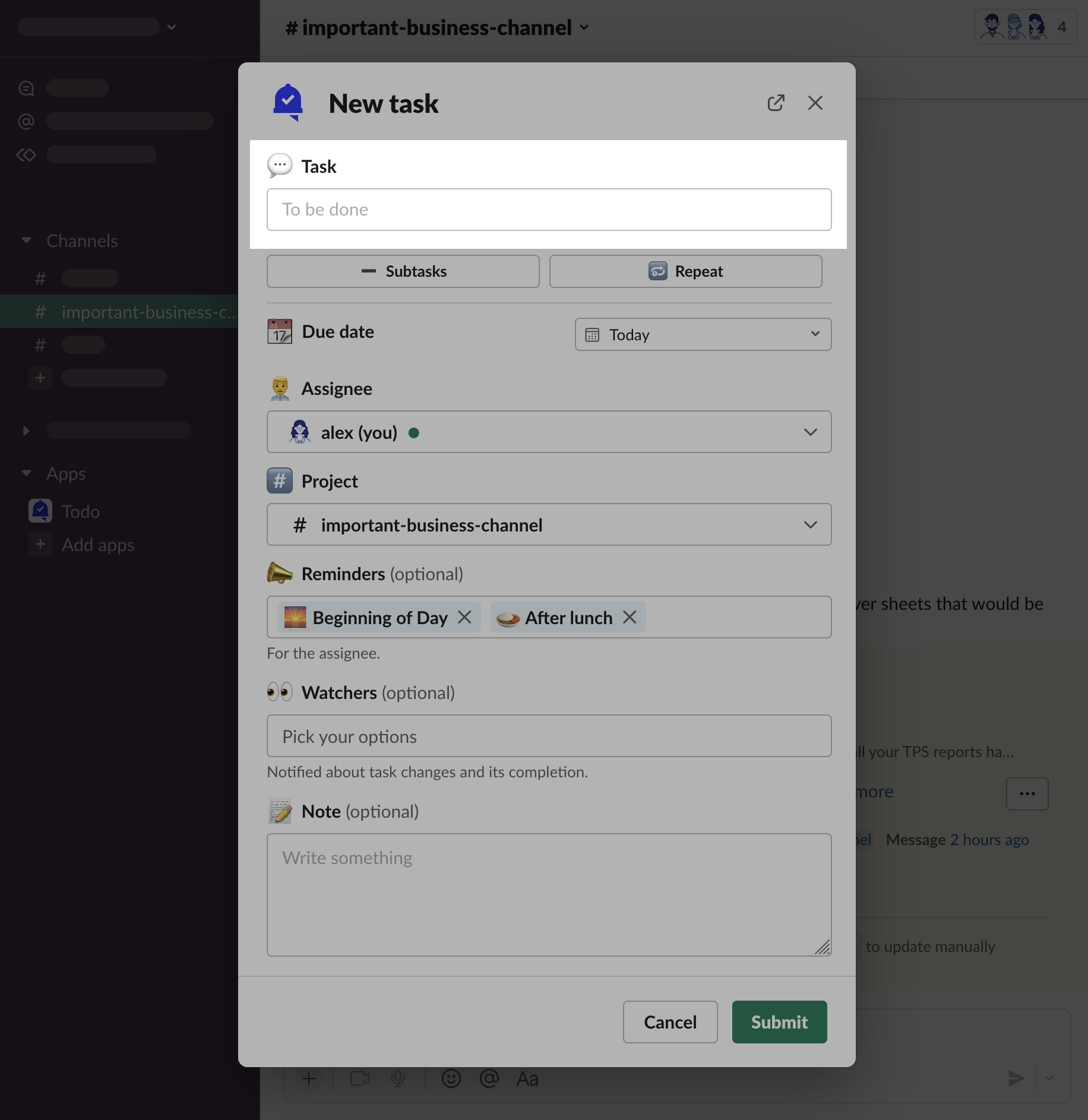The image size is (1088, 1120).
Task: Remove the After lunch reminder
Action: click(630, 618)
